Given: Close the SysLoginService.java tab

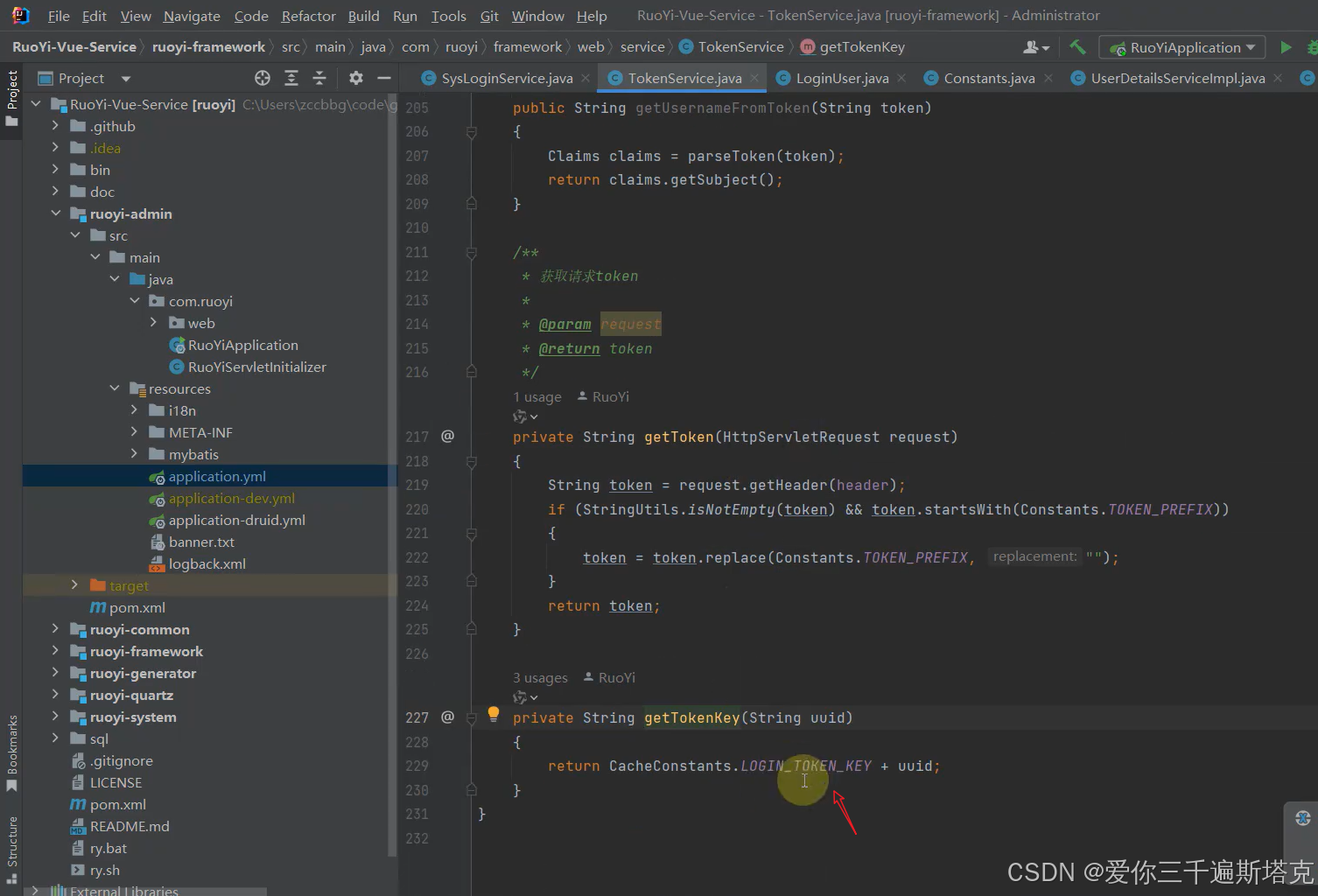Looking at the screenshot, I should 585,79.
